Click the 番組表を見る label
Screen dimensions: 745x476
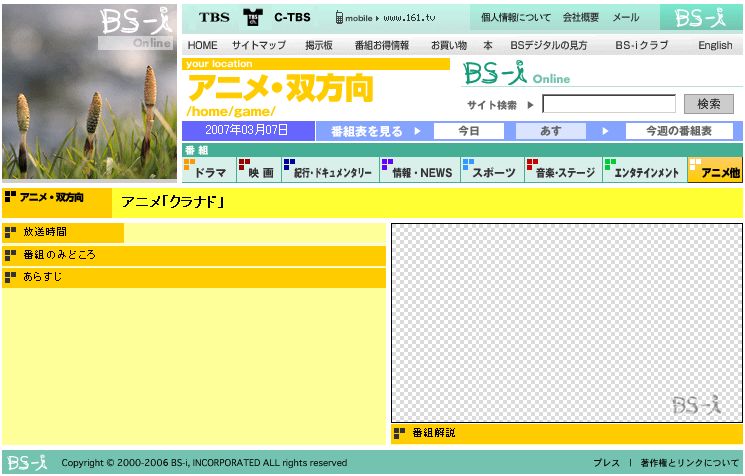tap(366, 131)
